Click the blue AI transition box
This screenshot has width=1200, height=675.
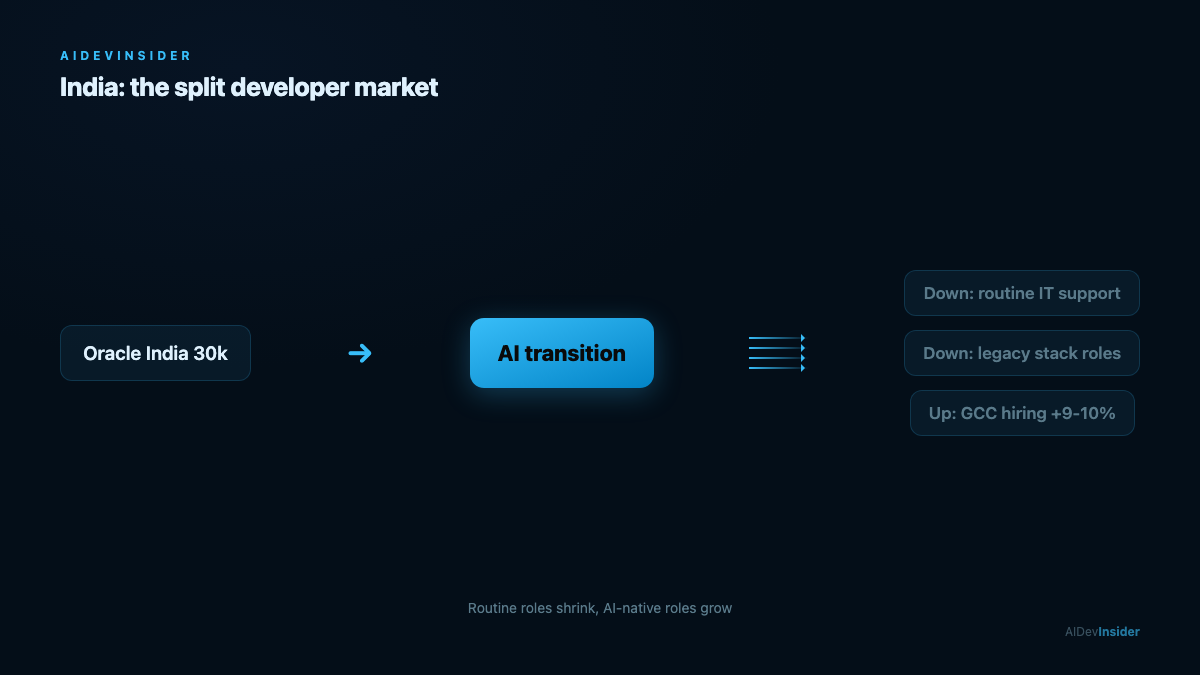point(562,353)
